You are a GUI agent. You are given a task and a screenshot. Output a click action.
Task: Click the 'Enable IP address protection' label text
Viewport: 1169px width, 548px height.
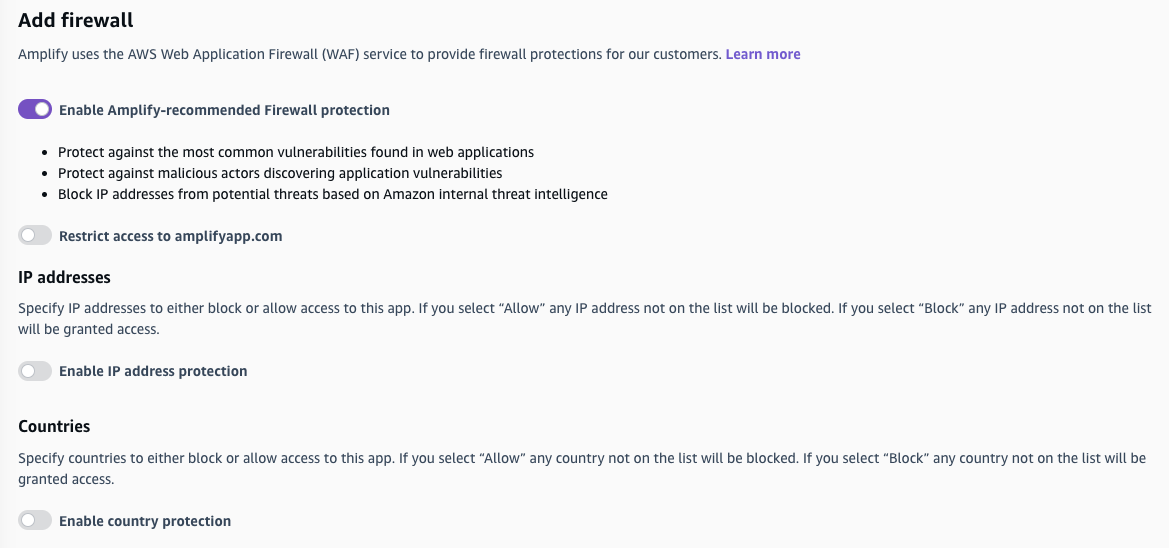pos(153,371)
